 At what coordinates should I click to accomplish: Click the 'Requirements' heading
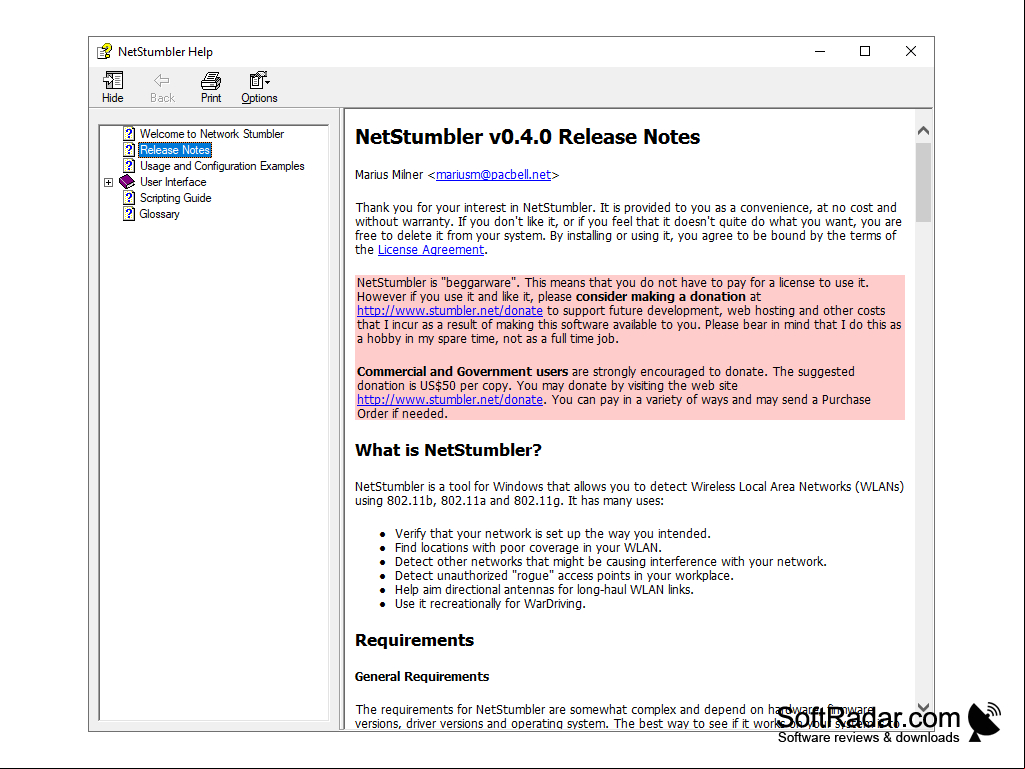pyautogui.click(x=414, y=640)
